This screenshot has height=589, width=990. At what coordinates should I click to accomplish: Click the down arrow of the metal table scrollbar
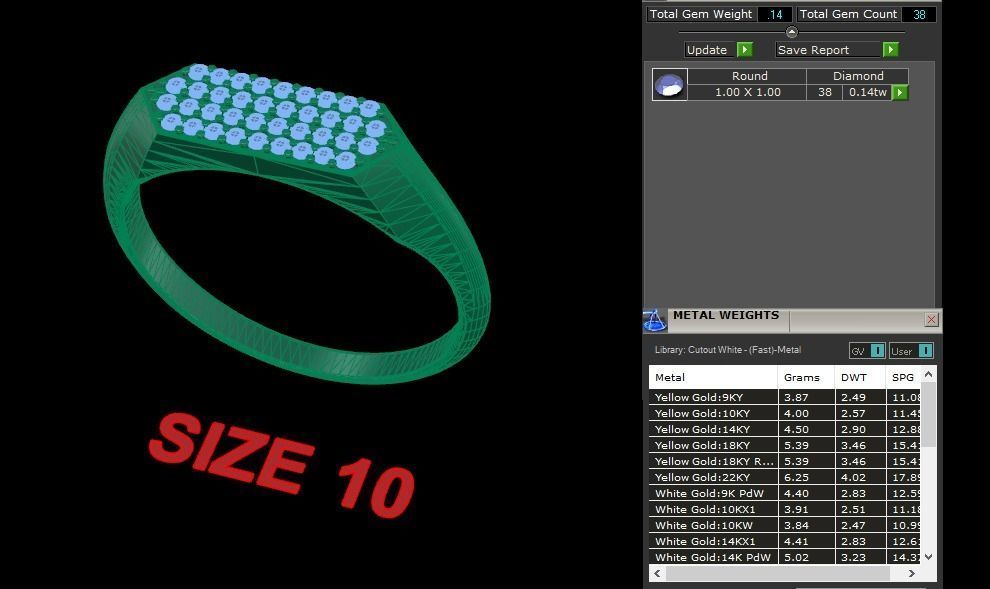[928, 557]
